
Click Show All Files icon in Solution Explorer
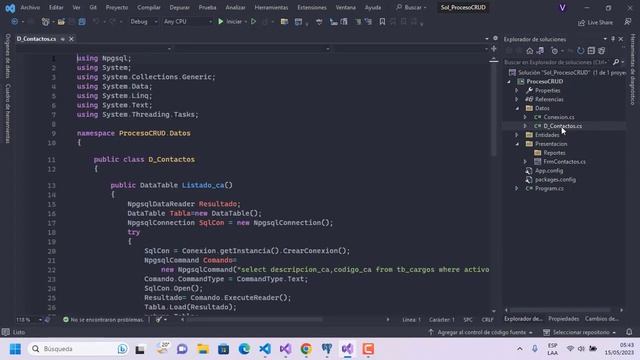(602, 51)
